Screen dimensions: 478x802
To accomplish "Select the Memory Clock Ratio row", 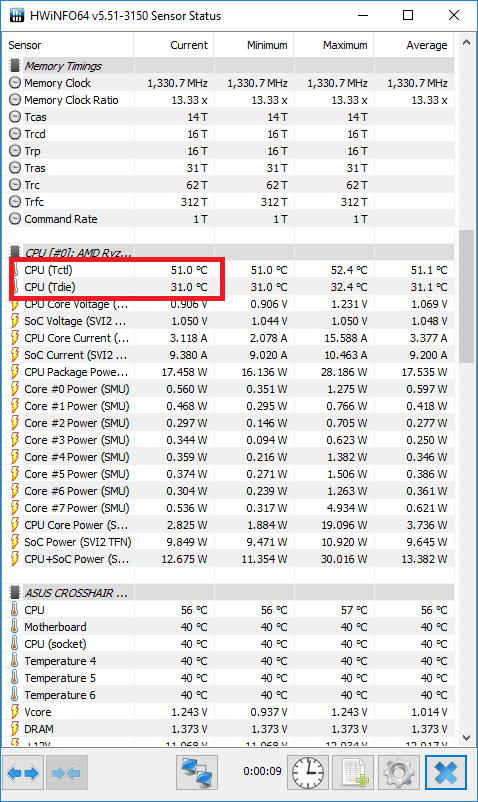I will pos(229,100).
